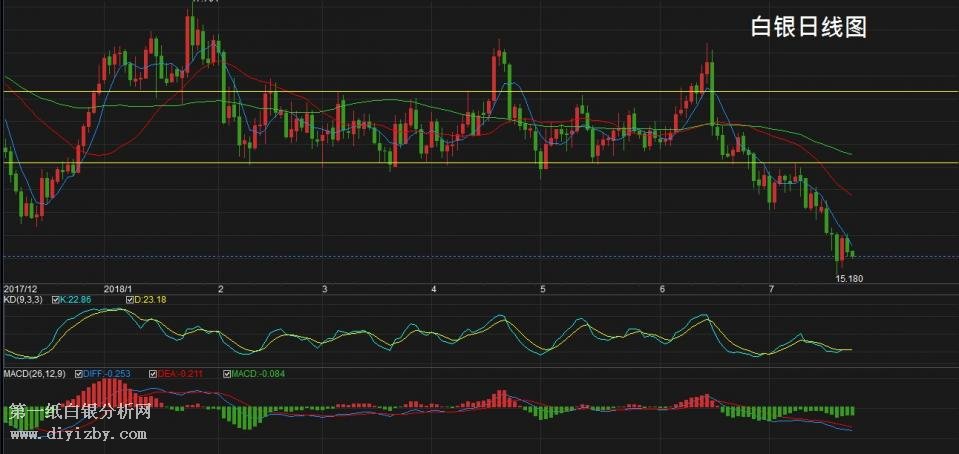Click month 6 marker on the time axis
Image resolution: width=959 pixels, height=454 pixels.
662,288
